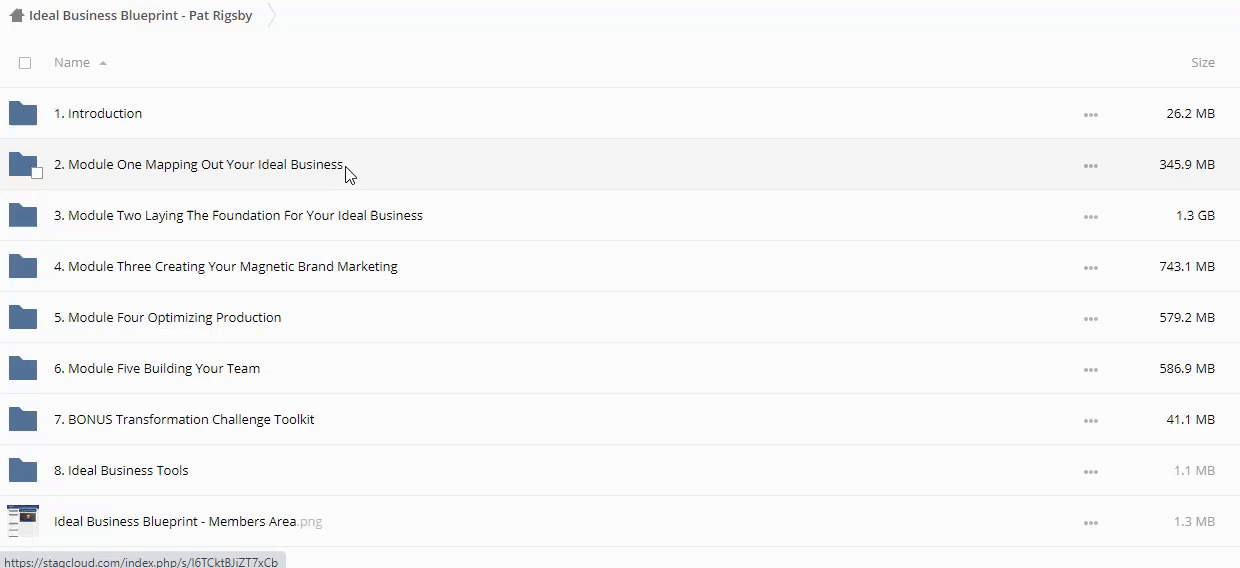Sort the list by the Size column
This screenshot has height=568, width=1240.
point(1202,62)
